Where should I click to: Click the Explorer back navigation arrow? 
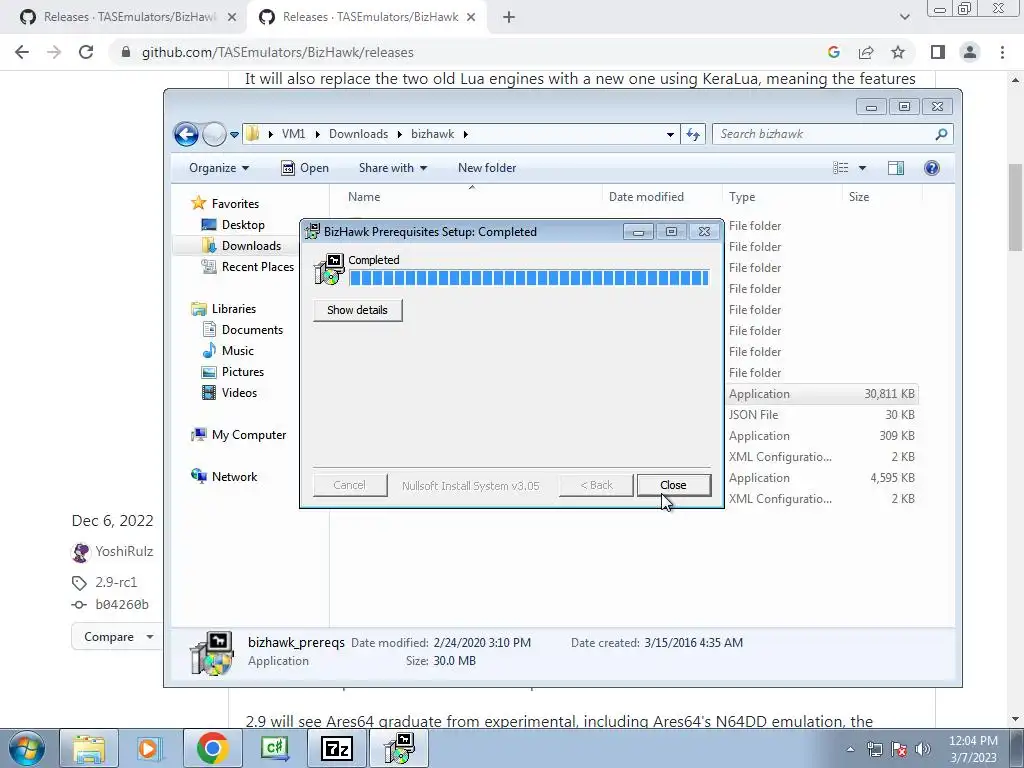186,135
